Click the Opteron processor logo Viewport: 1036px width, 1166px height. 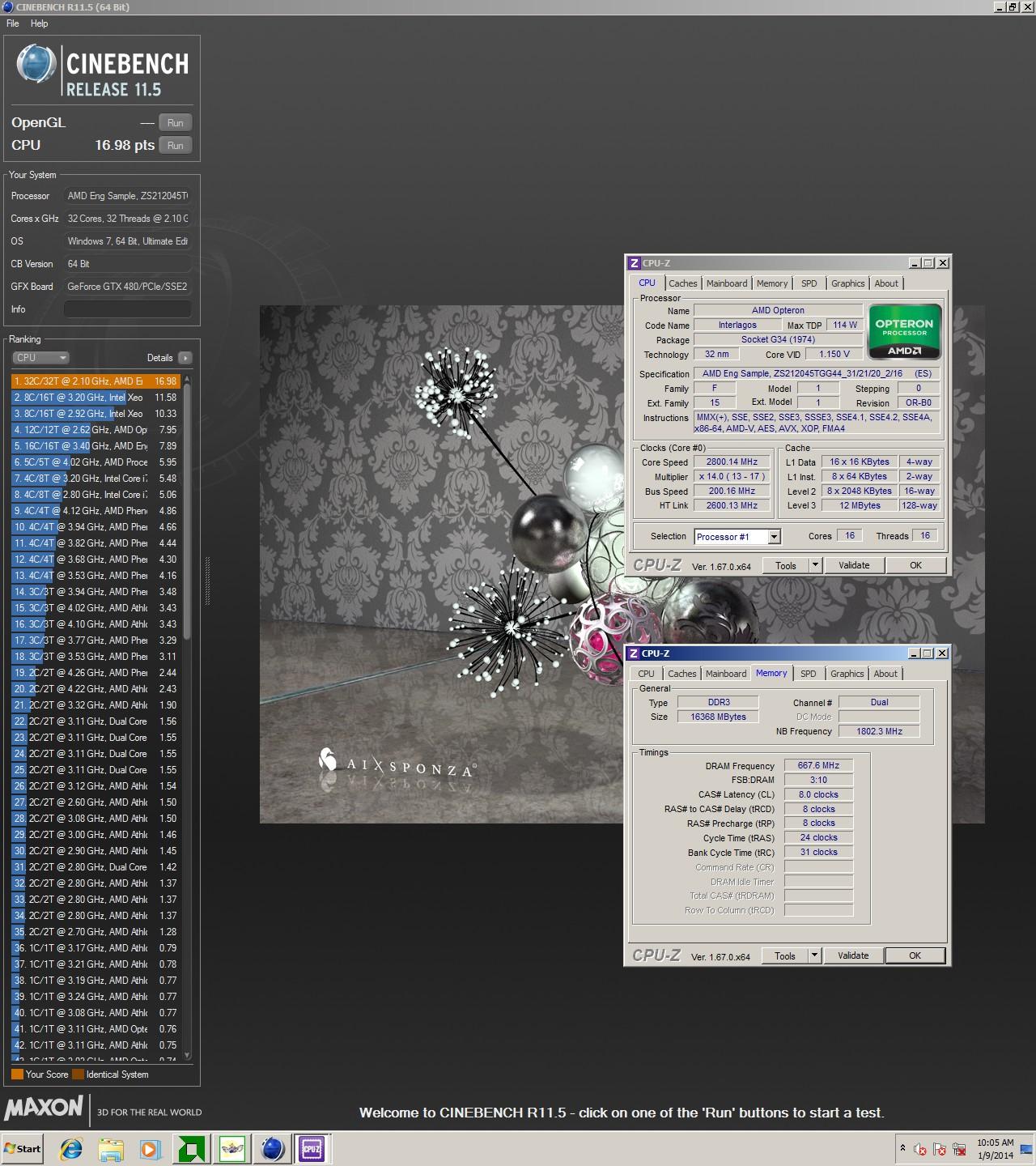pos(904,332)
